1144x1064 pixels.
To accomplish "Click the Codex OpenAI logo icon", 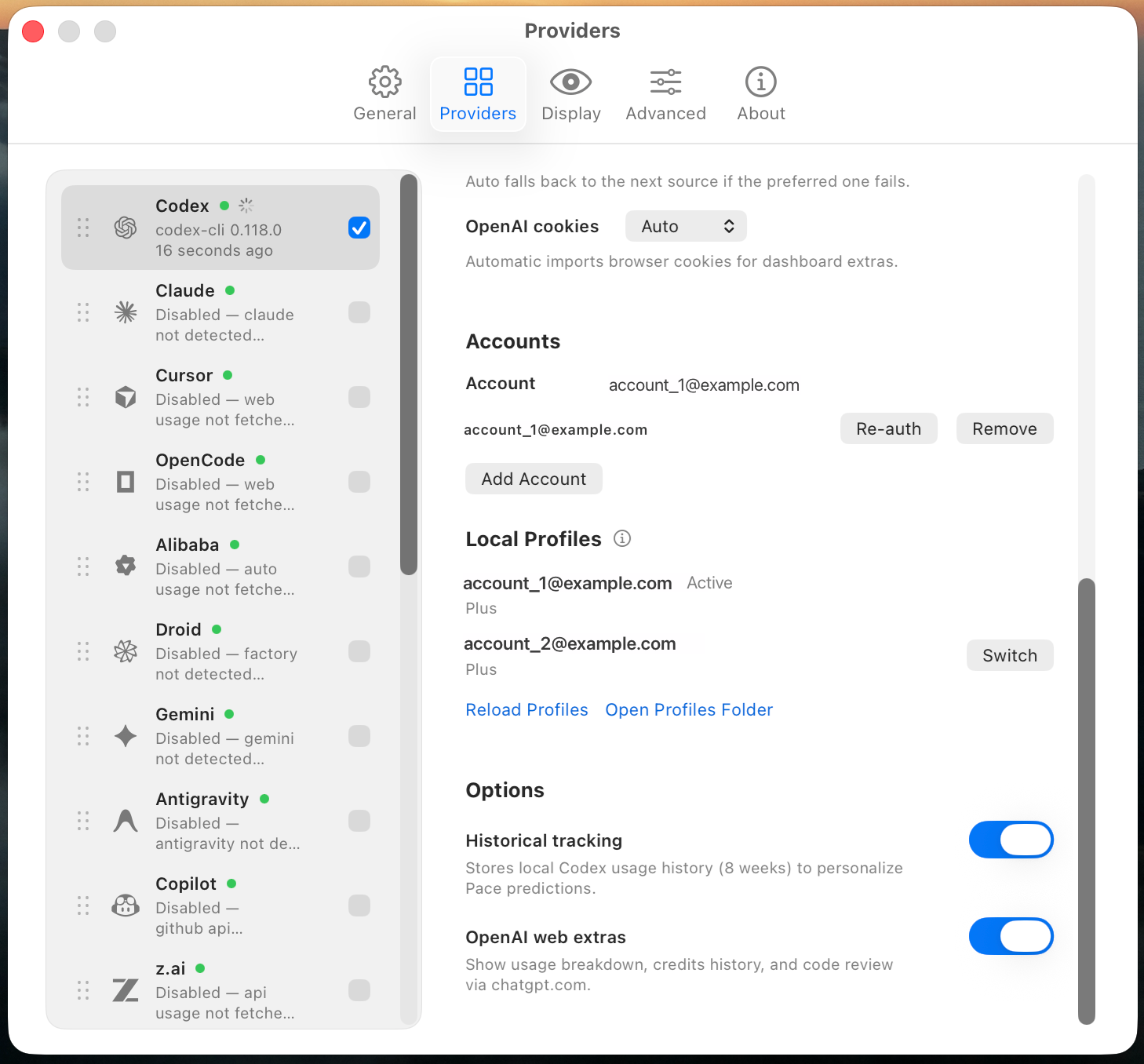I will (126, 228).
